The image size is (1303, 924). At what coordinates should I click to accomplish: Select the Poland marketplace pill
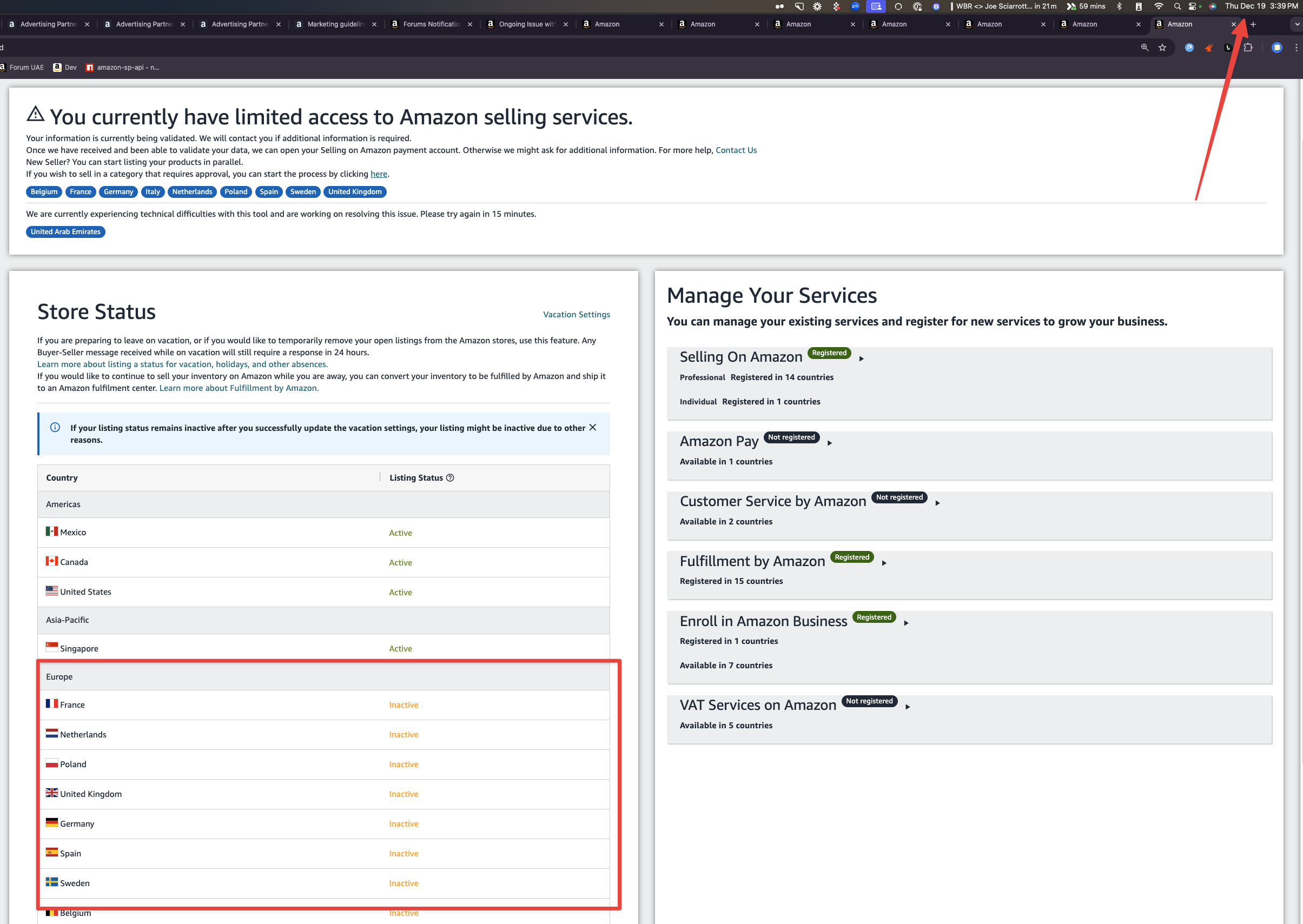pos(236,192)
